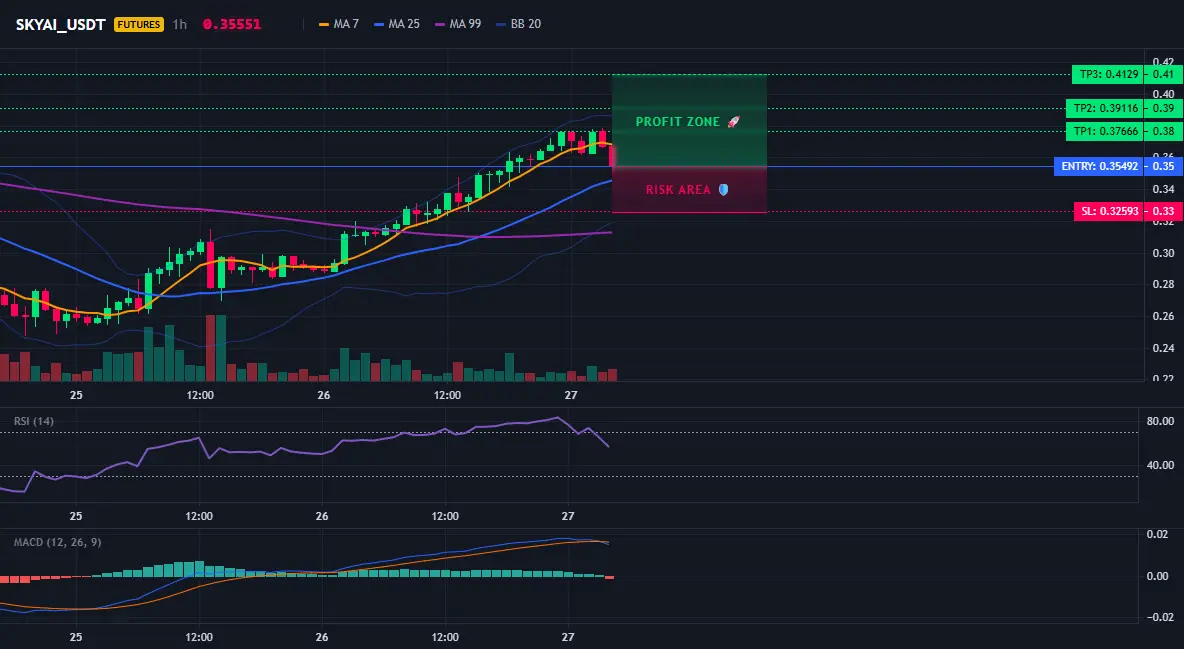Click the TP2: 0.39116 price label

coord(1105,108)
